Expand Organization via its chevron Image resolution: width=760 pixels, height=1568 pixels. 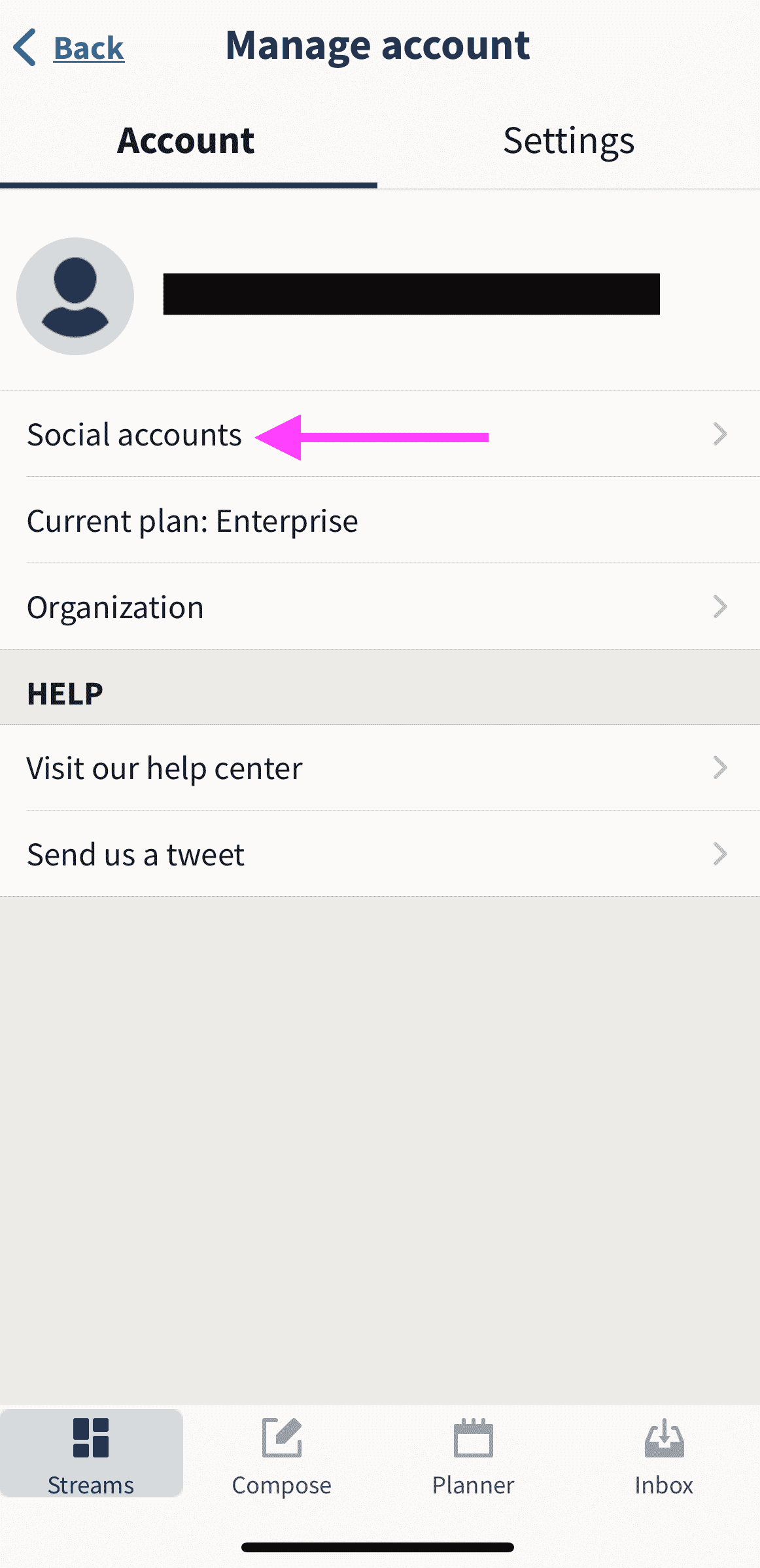coord(720,606)
